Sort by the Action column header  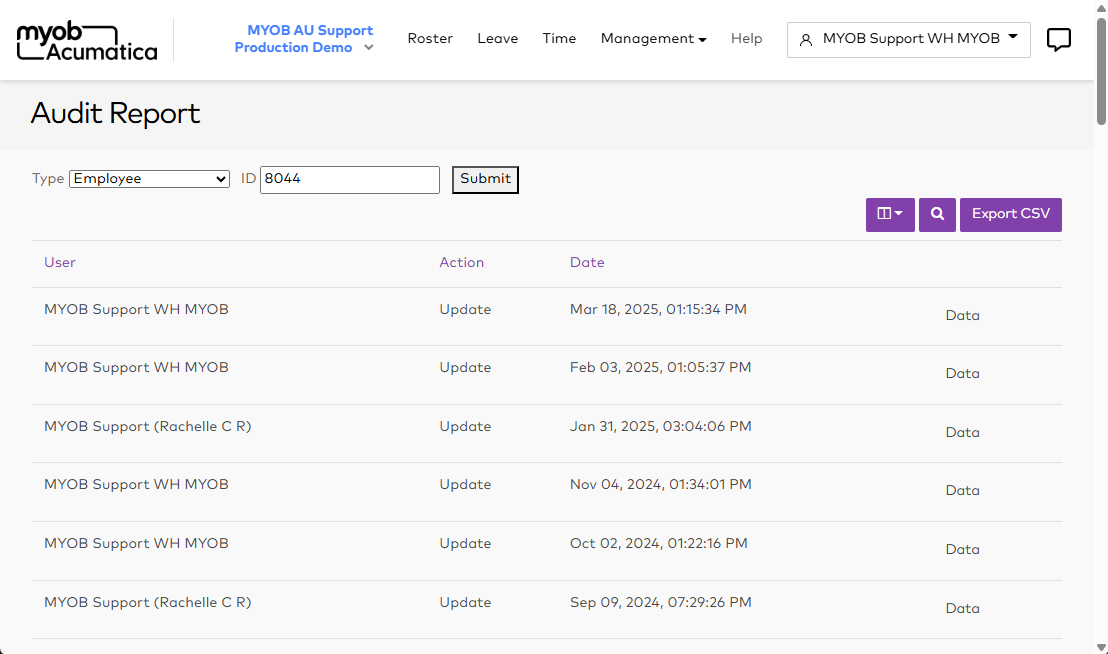[x=461, y=263]
